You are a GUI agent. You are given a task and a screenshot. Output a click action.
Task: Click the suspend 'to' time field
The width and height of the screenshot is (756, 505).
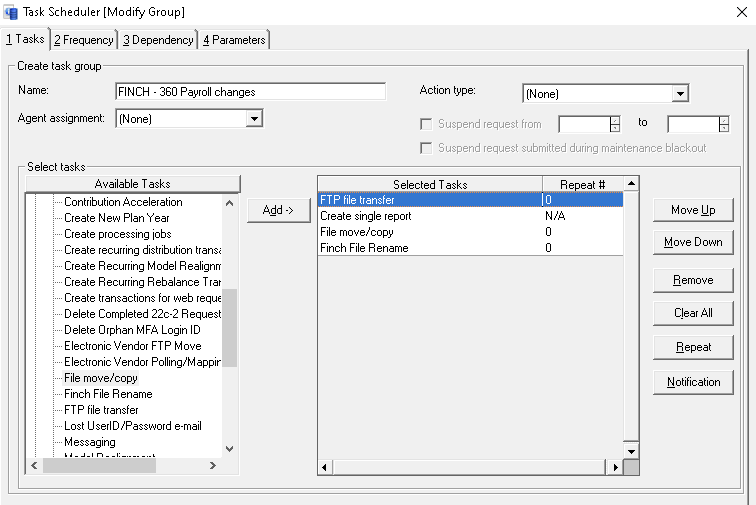(693, 124)
